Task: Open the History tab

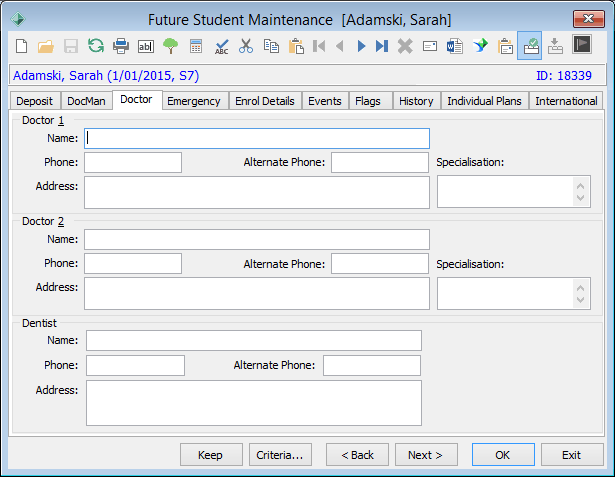Action: coord(416,101)
